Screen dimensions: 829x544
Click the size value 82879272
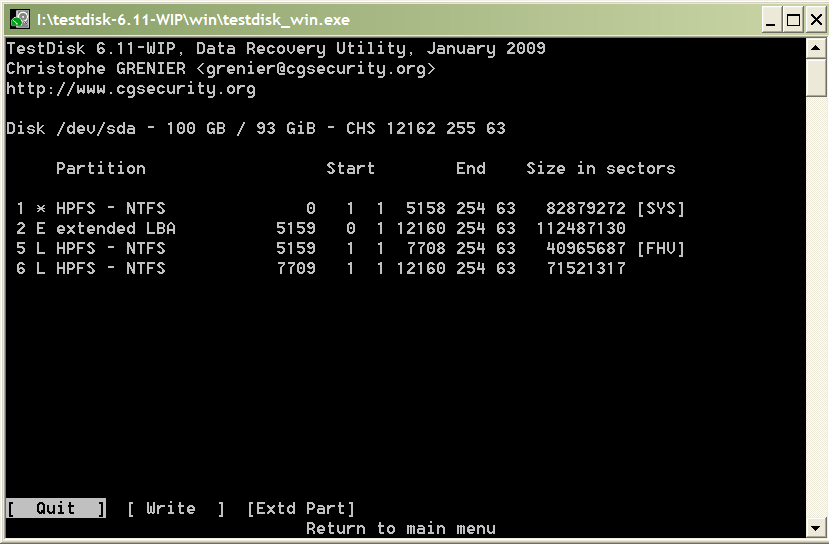[x=586, y=208]
